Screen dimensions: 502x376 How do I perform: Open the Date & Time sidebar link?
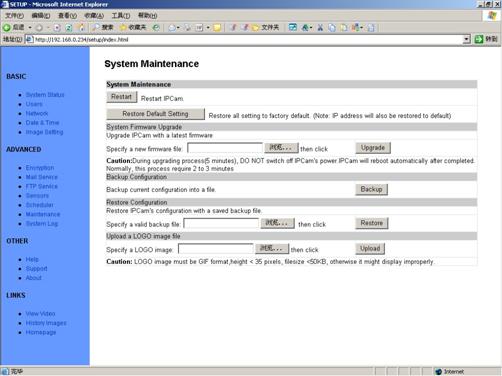click(42, 123)
